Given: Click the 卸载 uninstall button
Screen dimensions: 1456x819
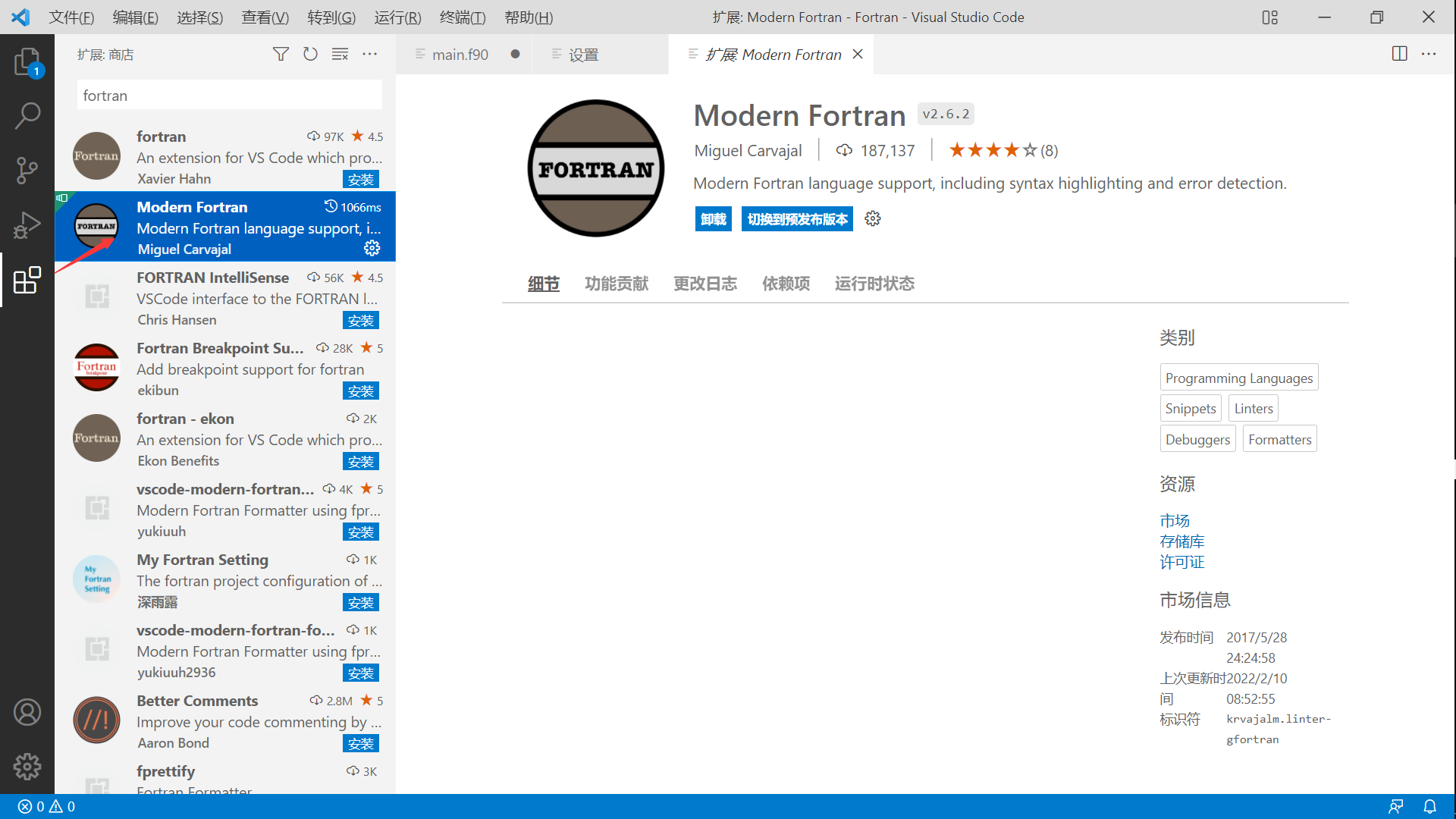Looking at the screenshot, I should tap(713, 219).
